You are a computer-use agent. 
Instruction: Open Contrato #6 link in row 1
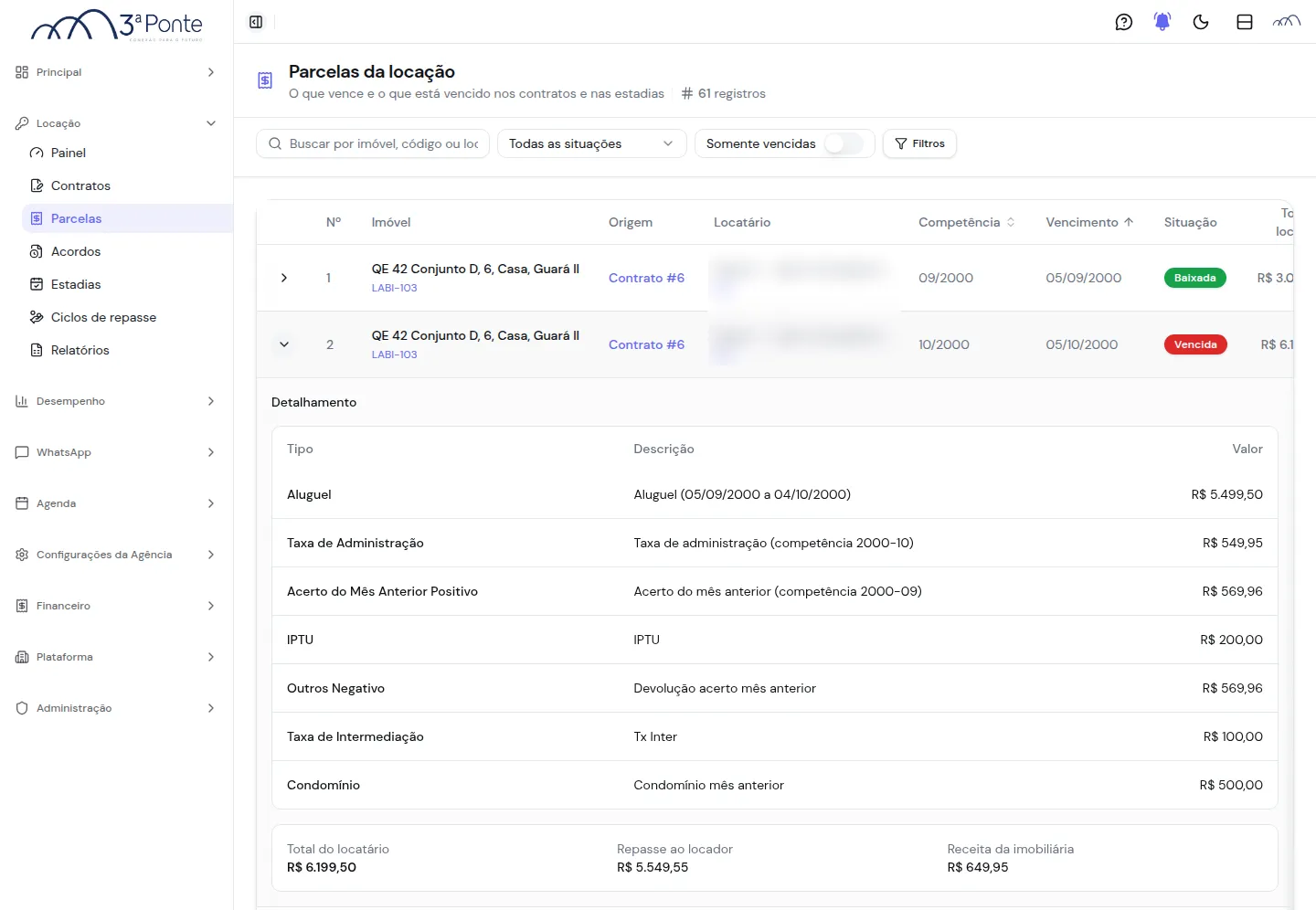click(x=646, y=278)
